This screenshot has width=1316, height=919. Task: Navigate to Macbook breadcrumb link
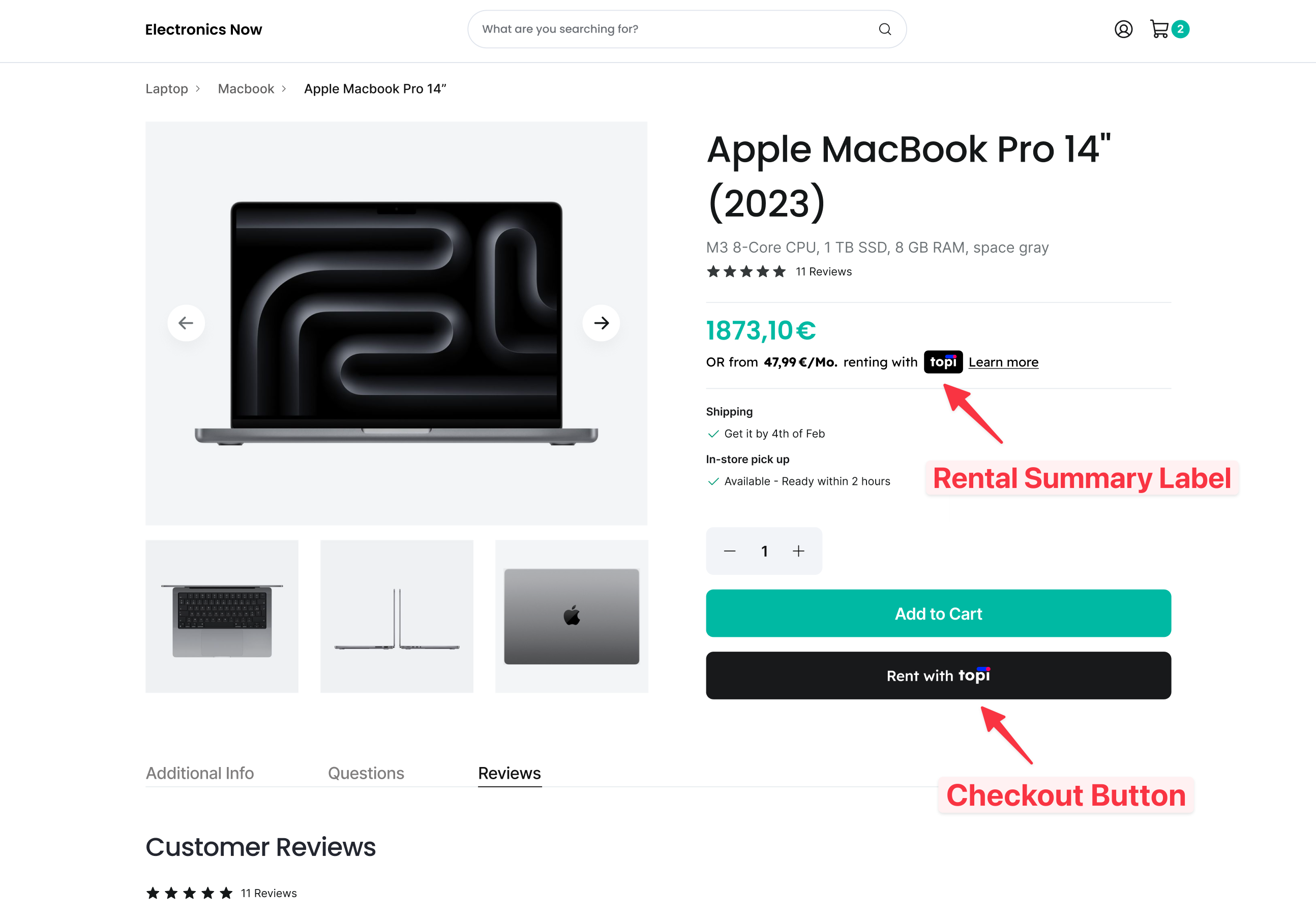pyautogui.click(x=246, y=89)
